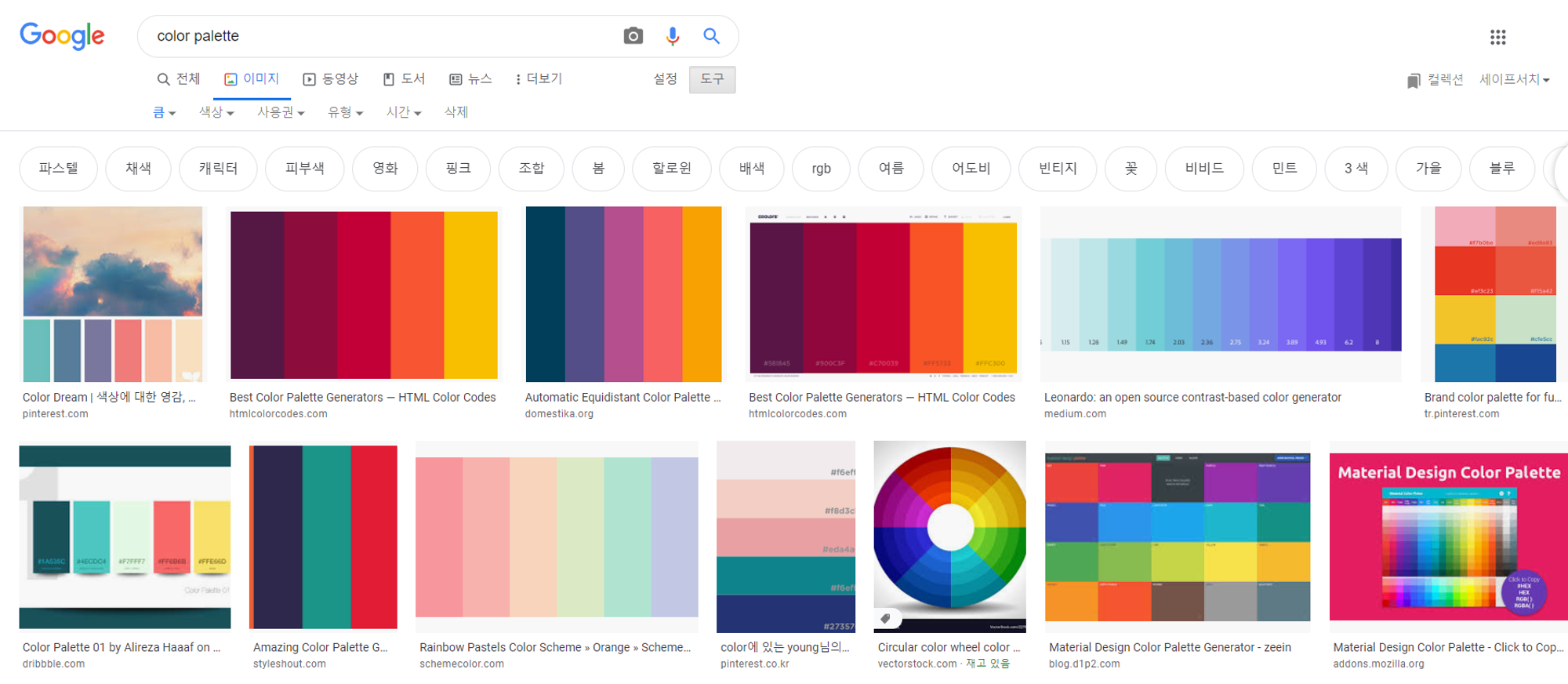Open the 세이프서치 dropdown
Image resolution: width=1568 pixels, height=684 pixels.
1514,79
